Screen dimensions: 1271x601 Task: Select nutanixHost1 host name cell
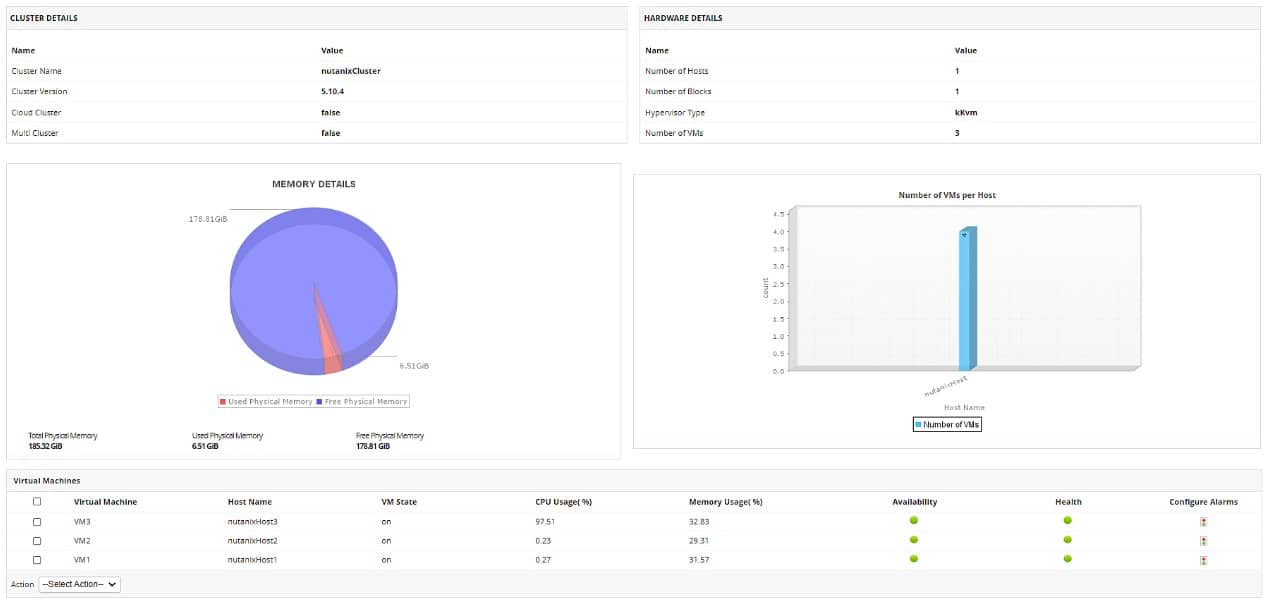pos(252,560)
